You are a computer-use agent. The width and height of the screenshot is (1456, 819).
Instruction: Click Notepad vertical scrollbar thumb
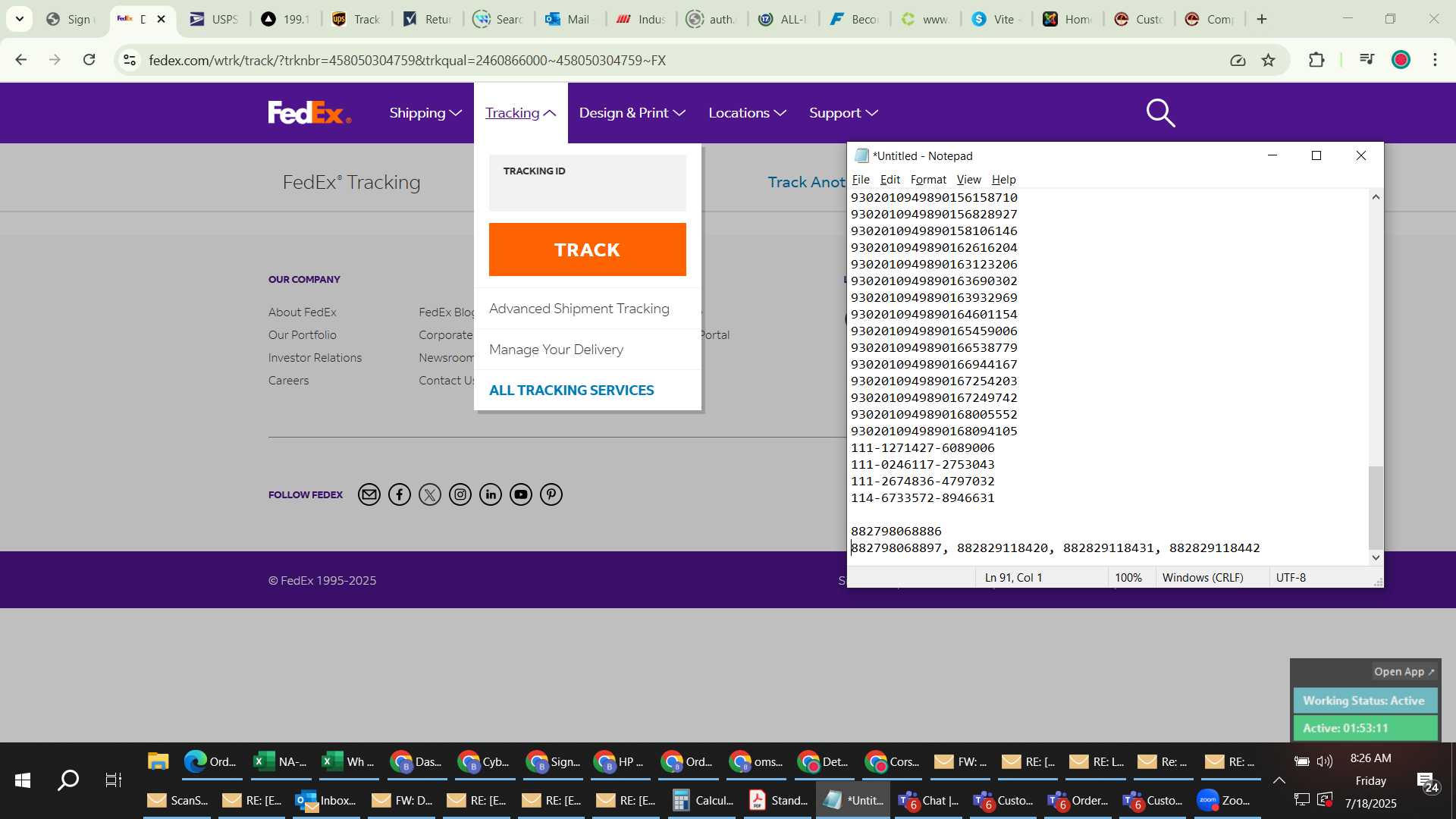pyautogui.click(x=1376, y=507)
